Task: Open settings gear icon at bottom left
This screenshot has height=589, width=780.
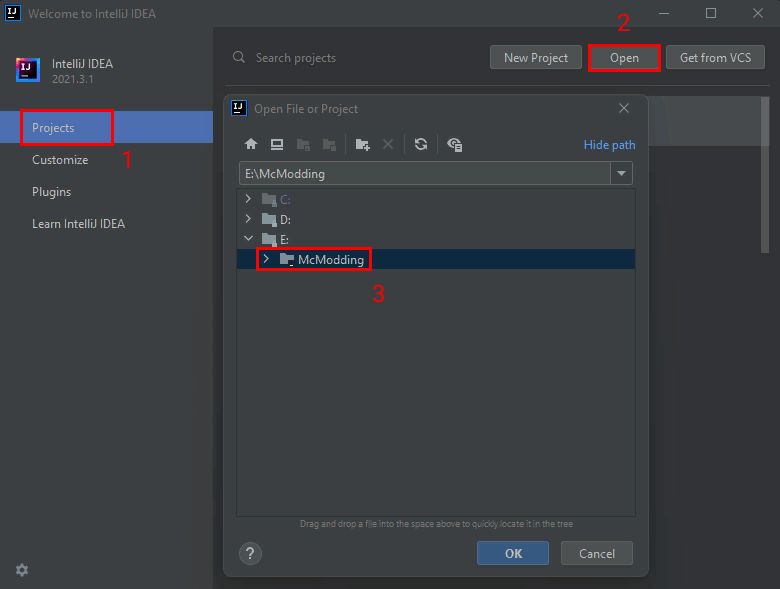Action: tap(22, 570)
